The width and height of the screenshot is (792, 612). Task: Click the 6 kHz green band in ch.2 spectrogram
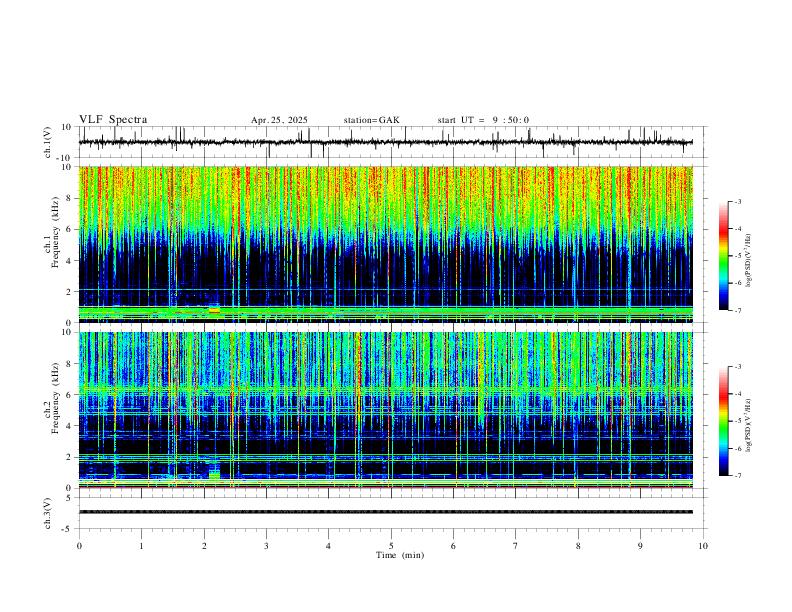coord(385,390)
